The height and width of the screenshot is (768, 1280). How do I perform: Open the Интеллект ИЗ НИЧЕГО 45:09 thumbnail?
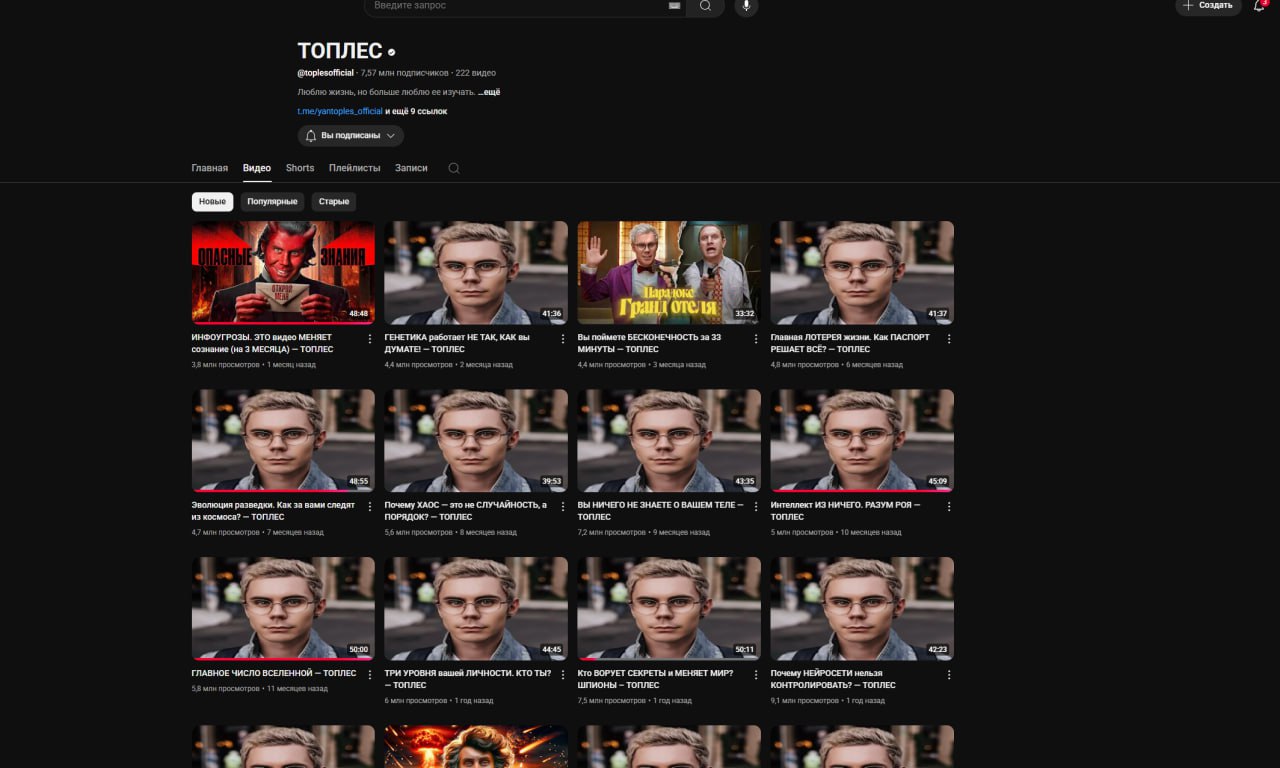(x=862, y=441)
